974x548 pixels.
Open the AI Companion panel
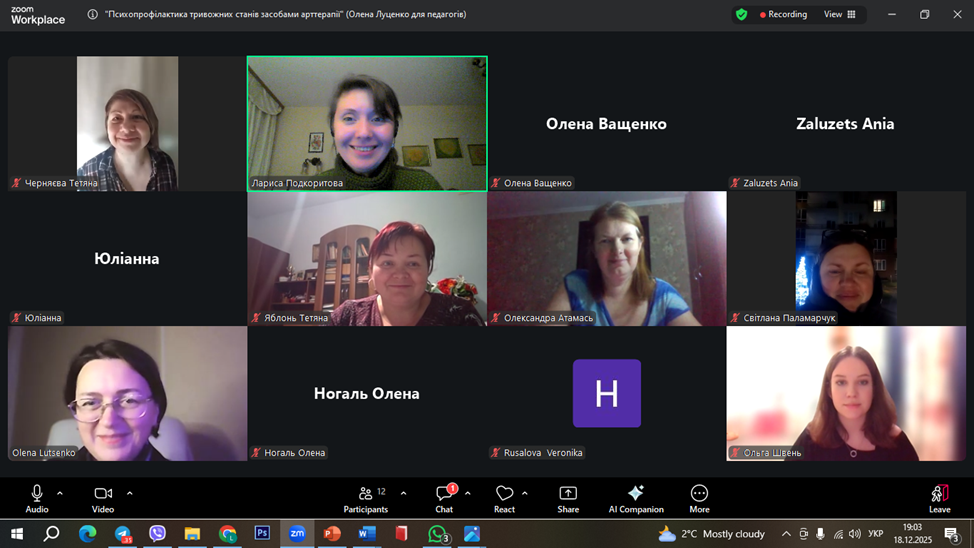pos(635,498)
